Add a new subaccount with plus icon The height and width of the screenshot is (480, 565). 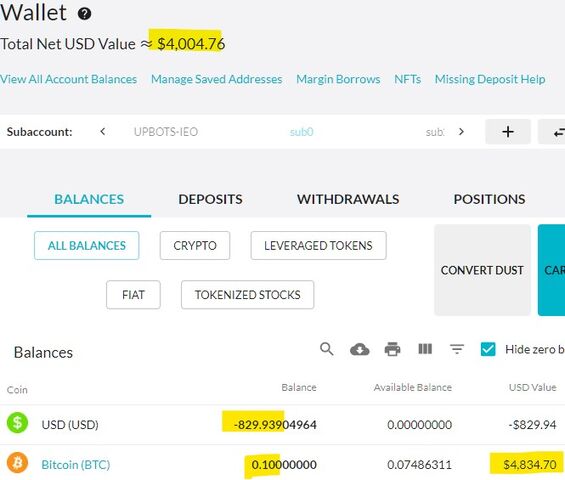tap(508, 132)
